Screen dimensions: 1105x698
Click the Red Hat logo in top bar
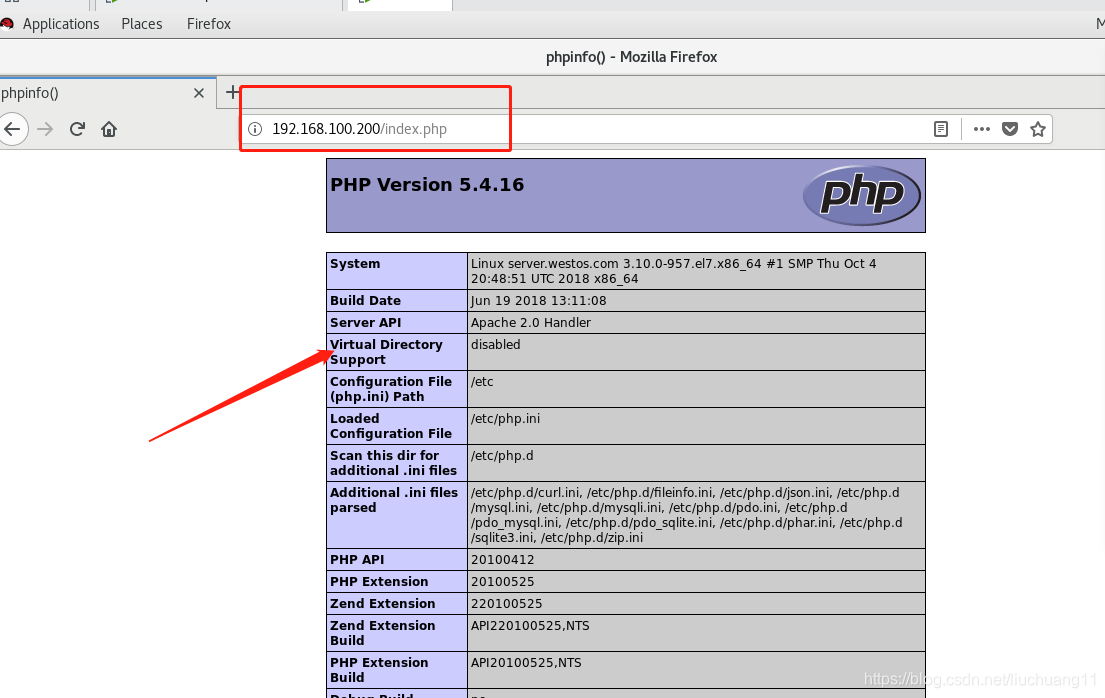pyautogui.click(x=7, y=24)
